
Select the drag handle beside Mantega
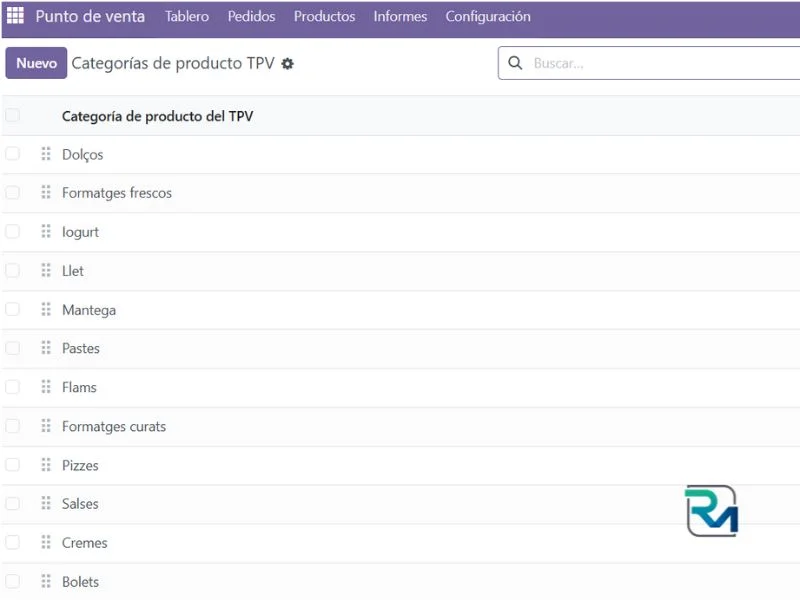pyautogui.click(x=46, y=310)
